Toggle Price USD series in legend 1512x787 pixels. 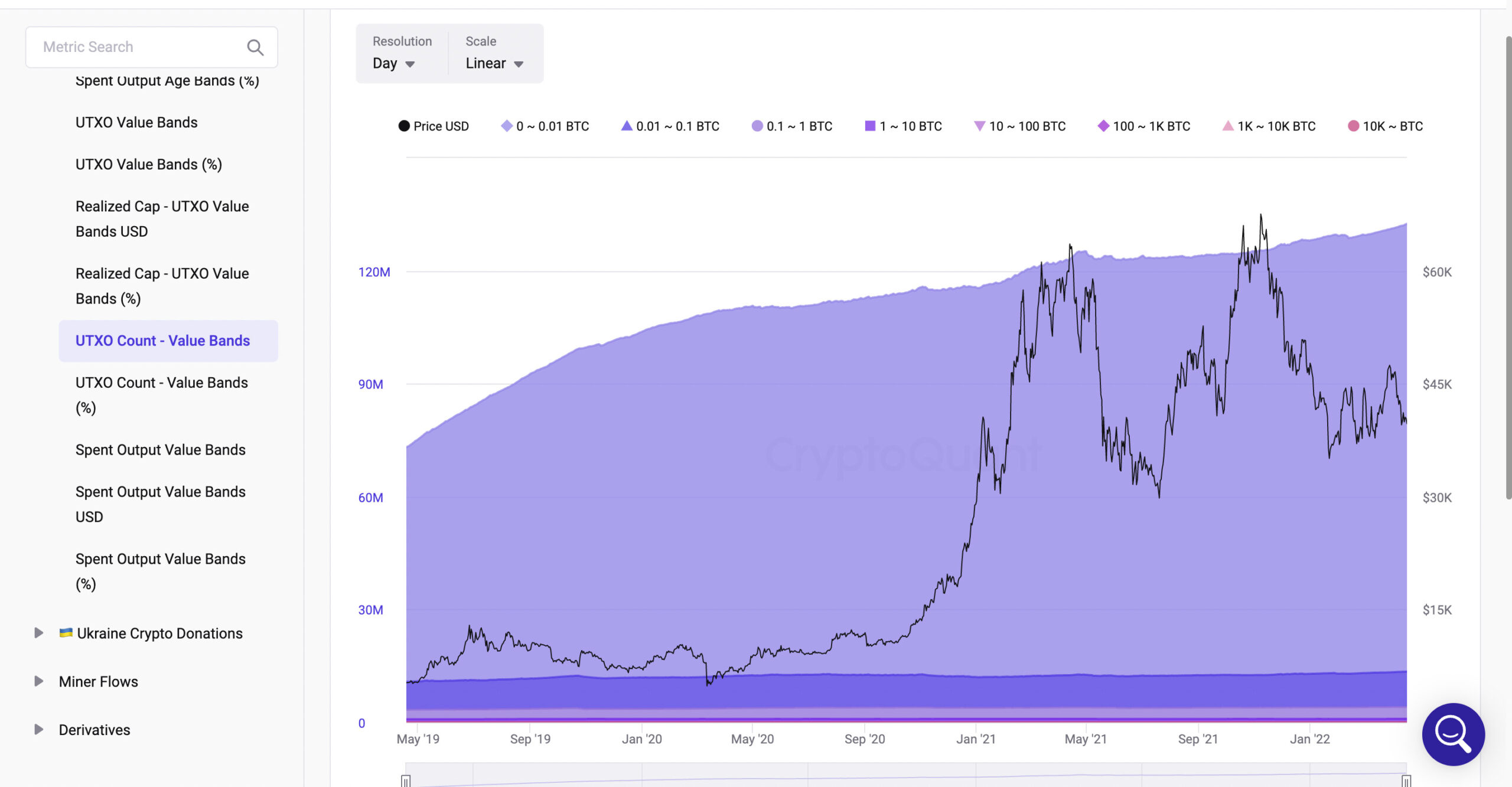point(434,126)
